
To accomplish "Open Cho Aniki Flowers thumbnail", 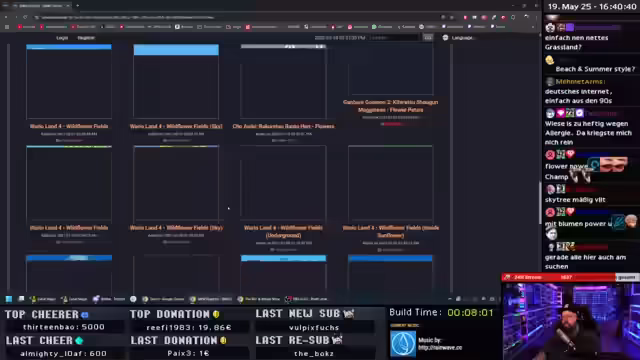I will pos(283,82).
